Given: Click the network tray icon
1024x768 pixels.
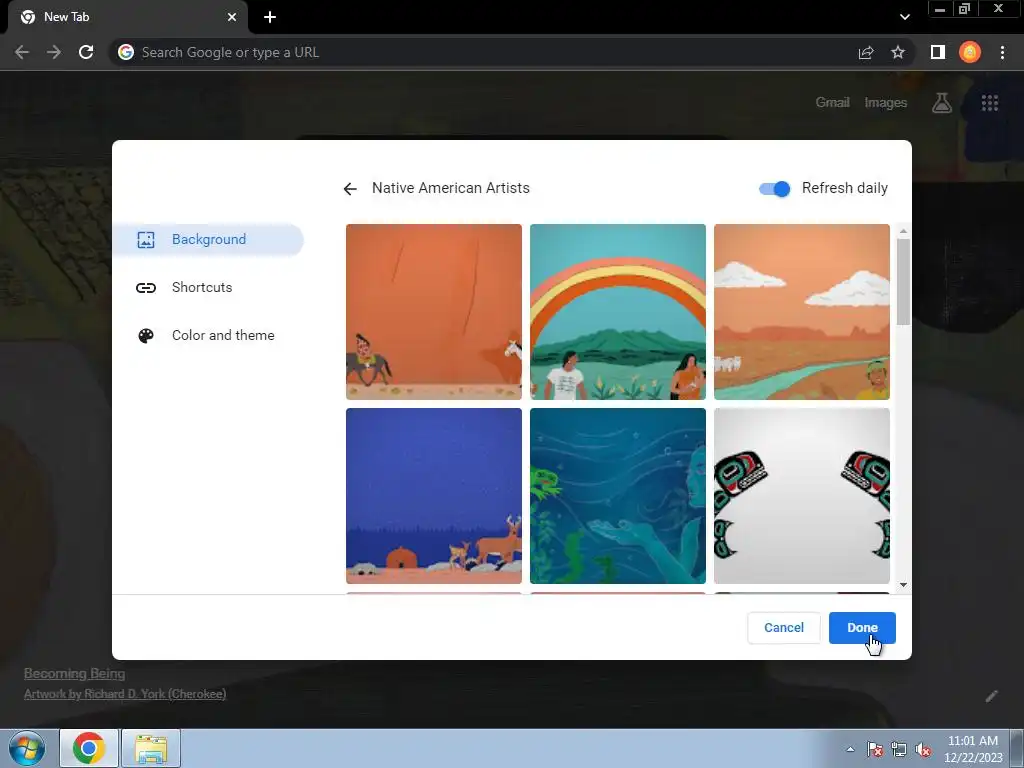Looking at the screenshot, I should 899,749.
